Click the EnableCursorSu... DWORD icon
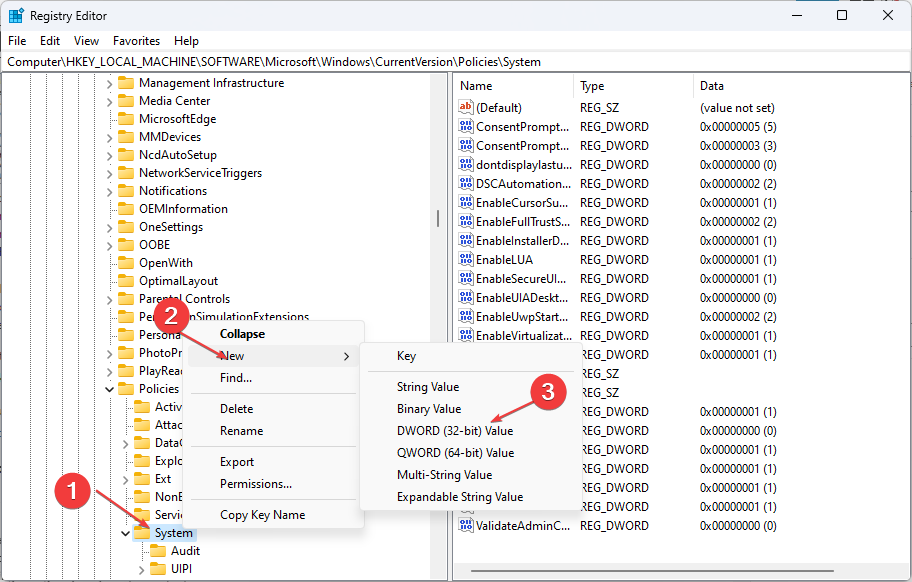This screenshot has height=582, width=912. (x=466, y=202)
